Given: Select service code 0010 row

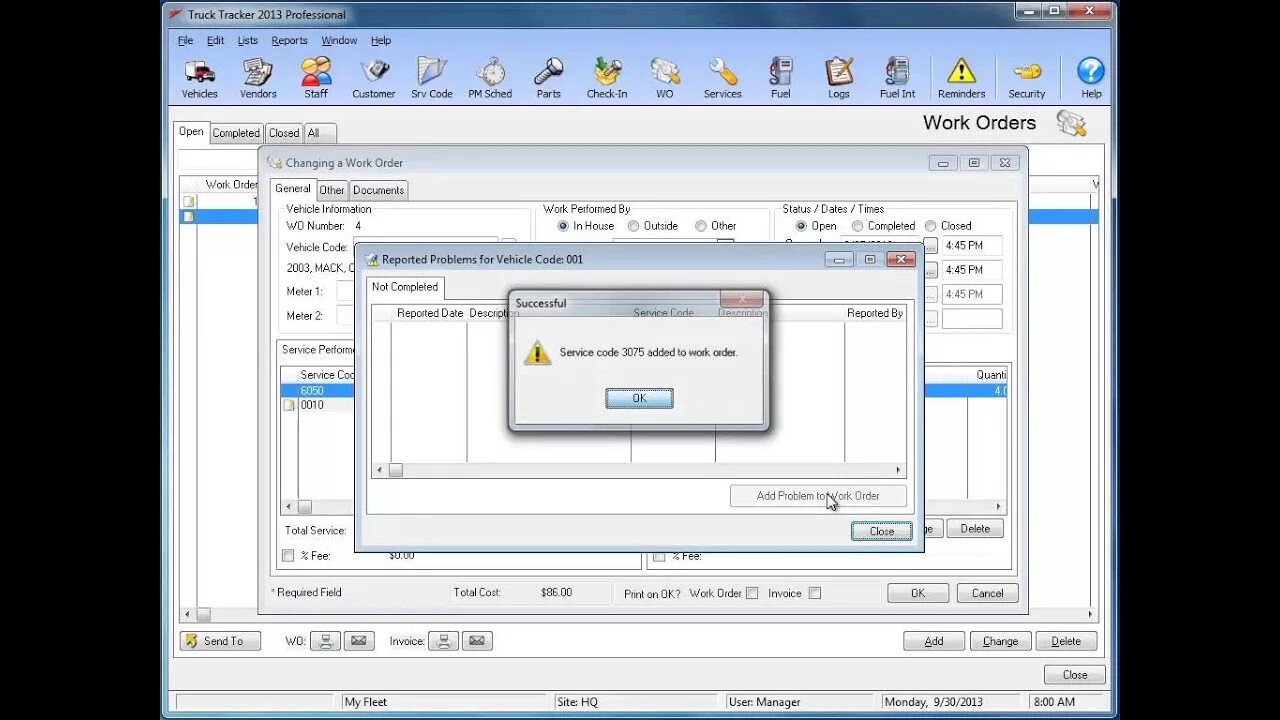Looking at the screenshot, I should (318, 405).
